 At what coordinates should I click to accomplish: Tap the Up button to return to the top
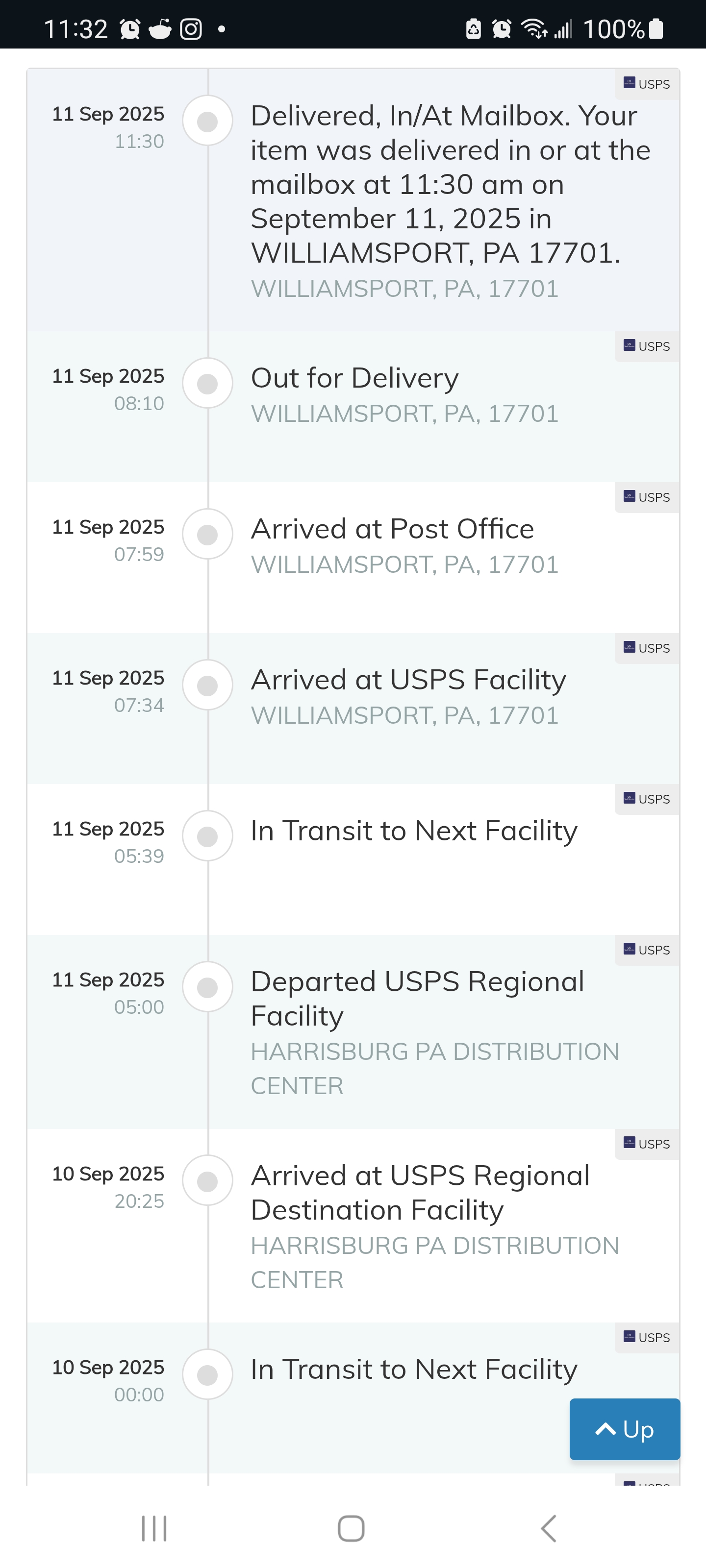coord(625,1429)
